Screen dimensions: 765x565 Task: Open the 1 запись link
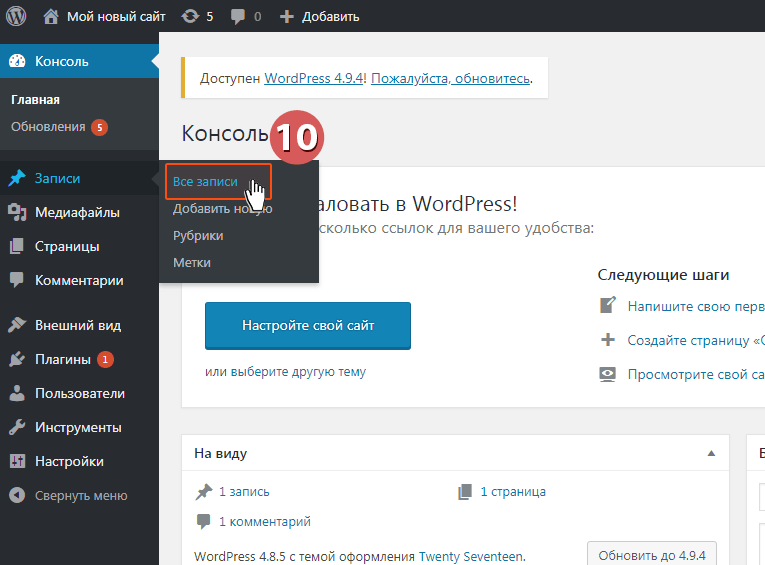(x=244, y=491)
